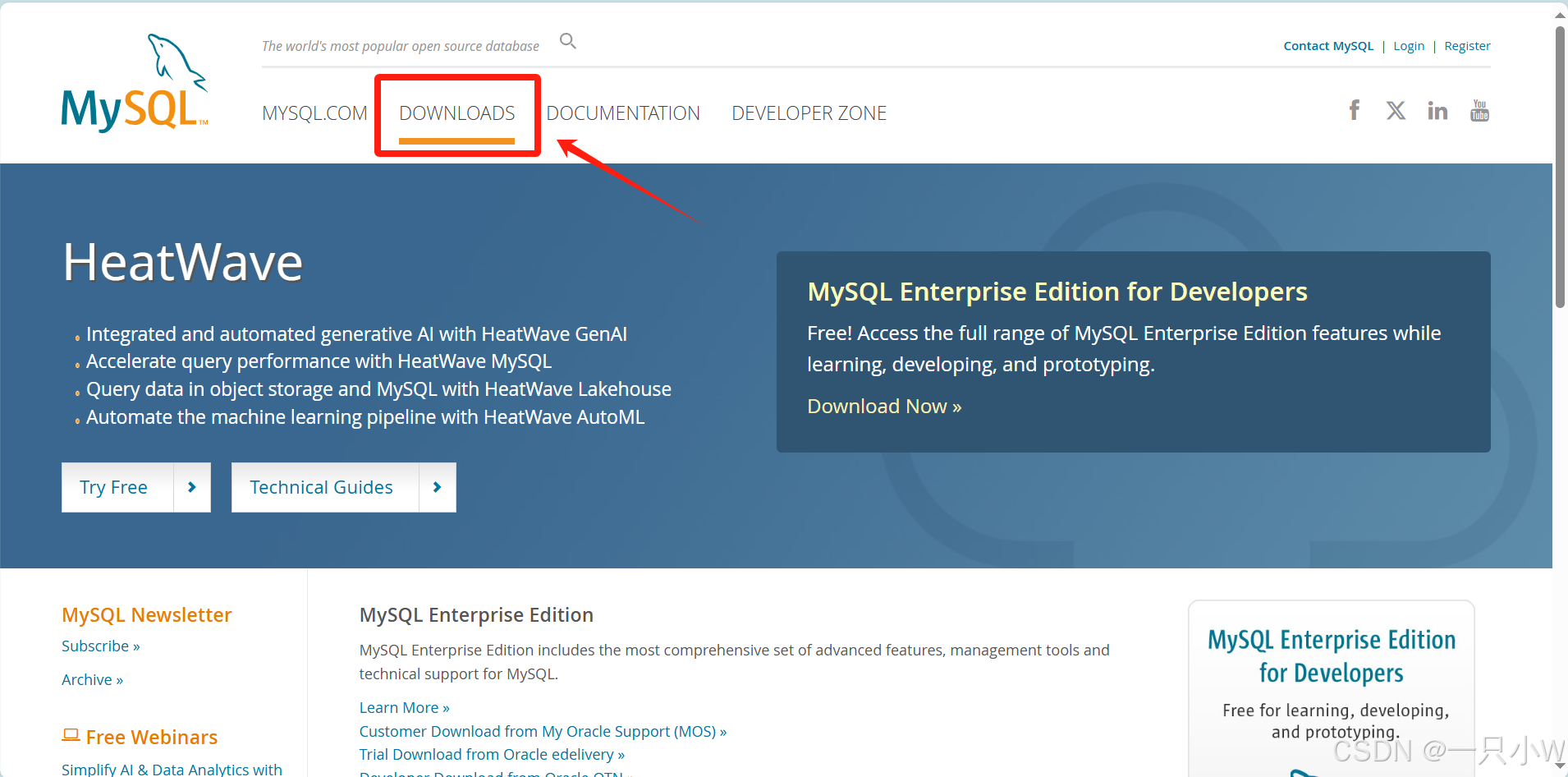Screen dimensions: 1568x777
Task: Click the laptop icon beside Free Webinars
Action: click(71, 736)
